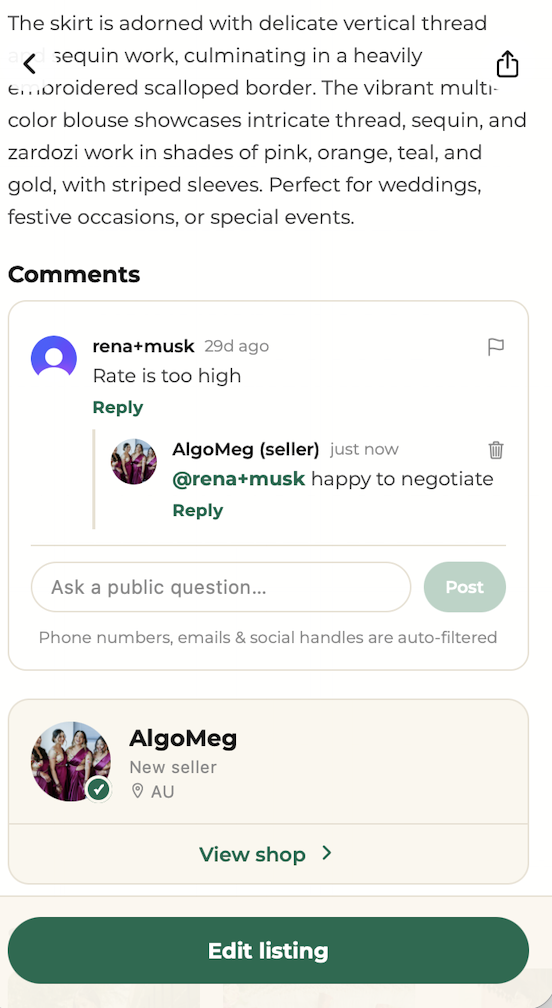Image resolution: width=552 pixels, height=1008 pixels.
Task: Tap the Edit listing button
Action: [x=268, y=951]
